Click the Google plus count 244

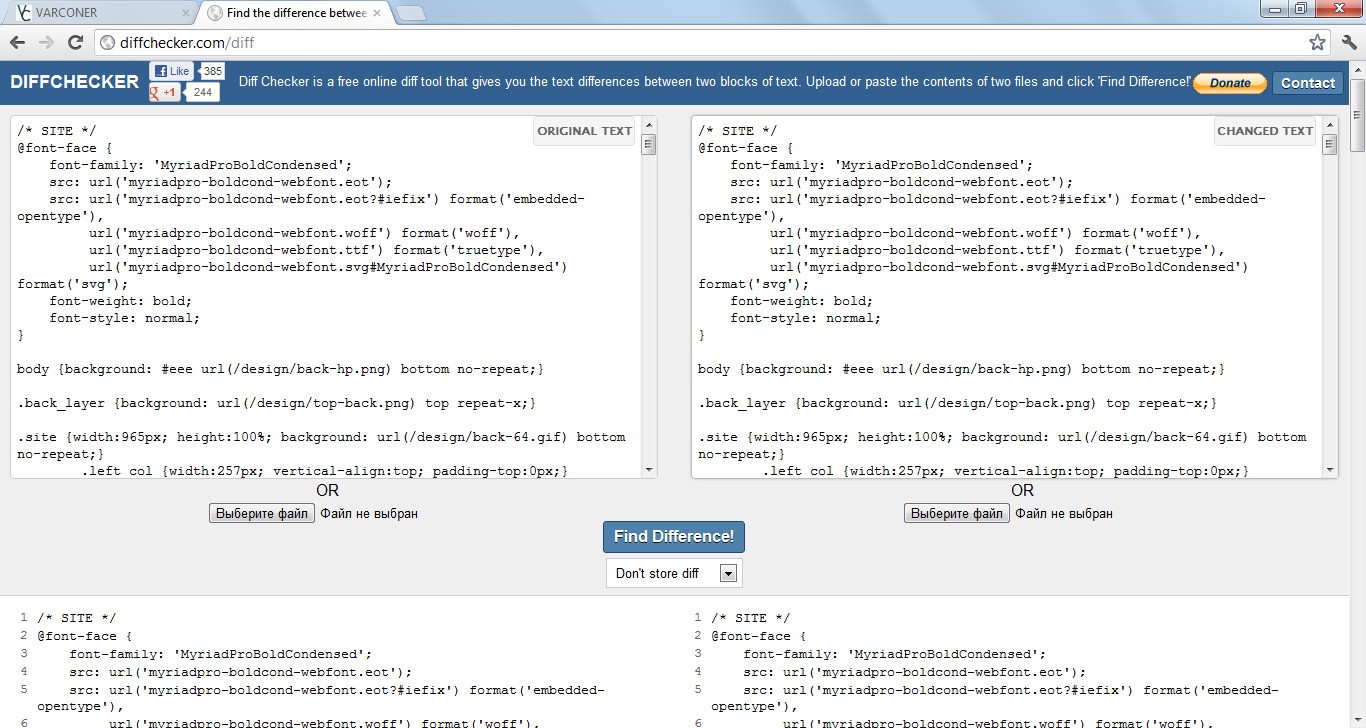pyautogui.click(x=203, y=92)
